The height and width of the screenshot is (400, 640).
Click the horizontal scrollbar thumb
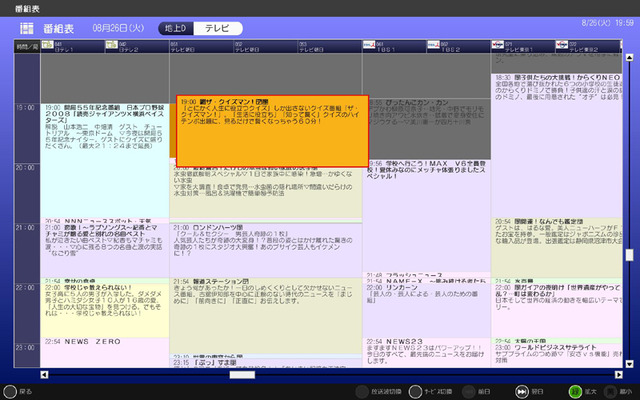(242, 375)
